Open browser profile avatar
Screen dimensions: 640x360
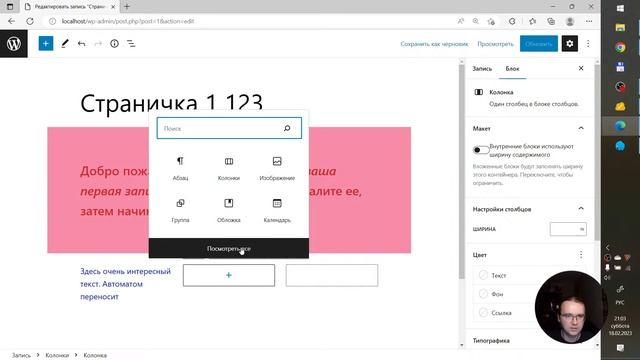click(570, 21)
